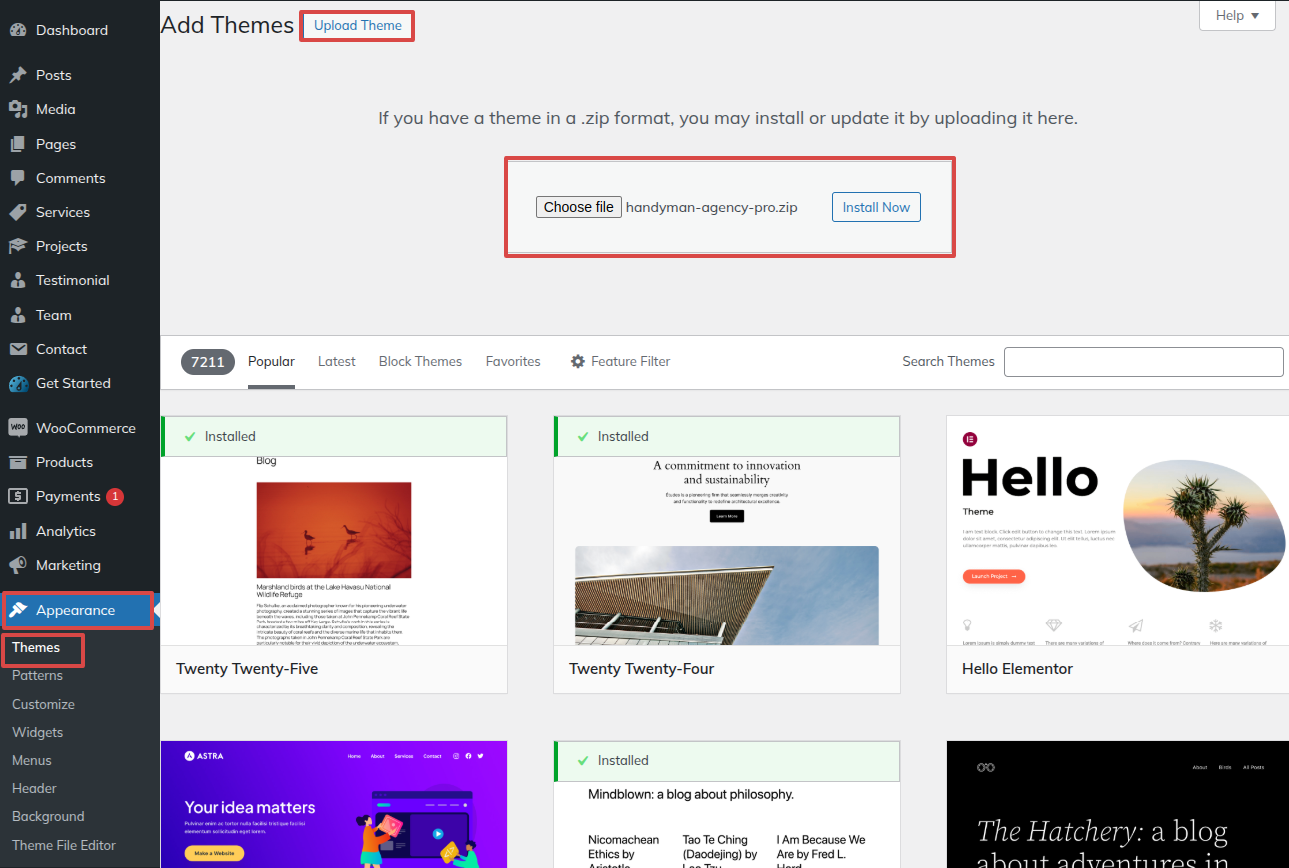Open the Header submenu item
The width and height of the screenshot is (1289, 868).
tap(34, 788)
